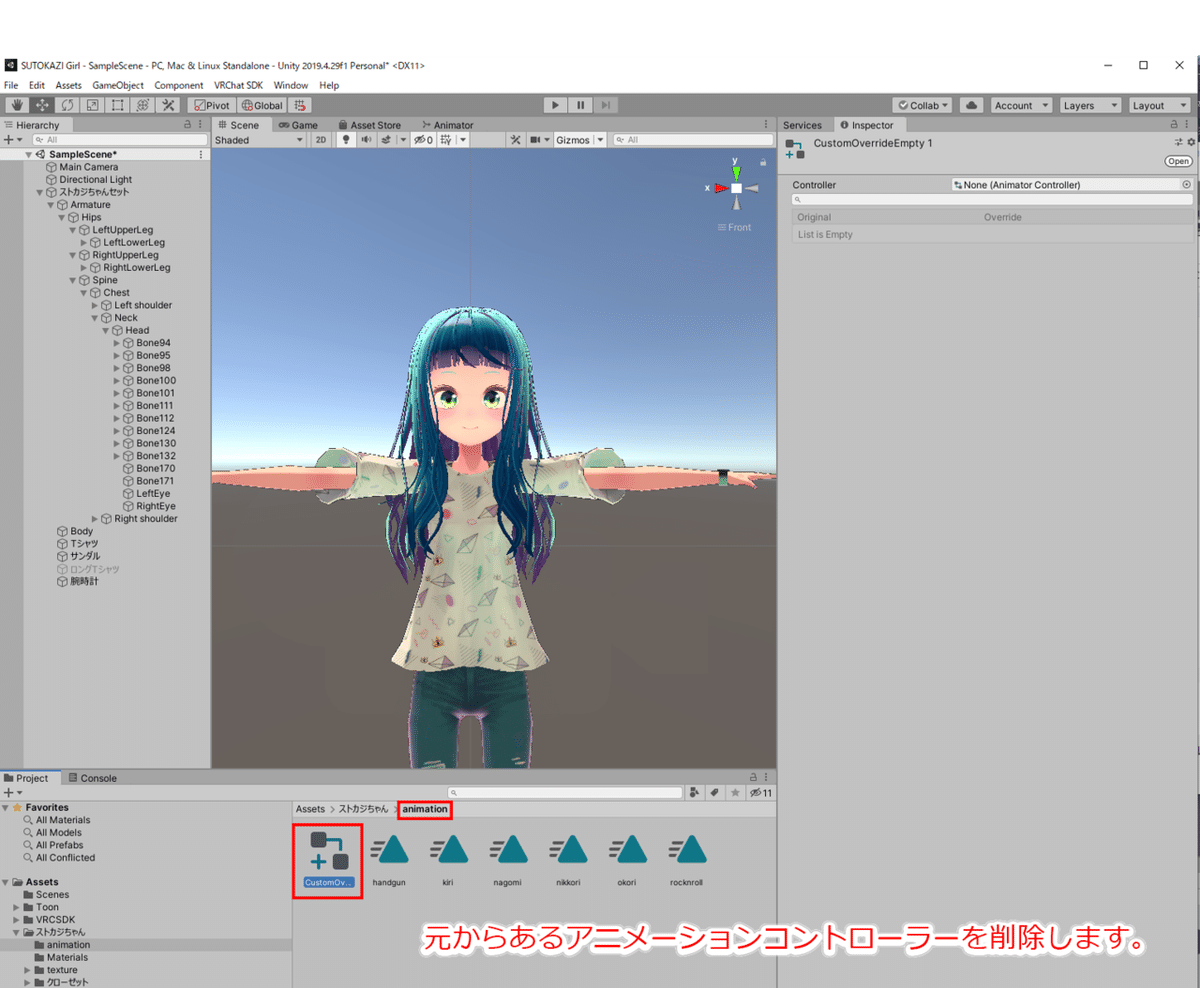Select the Rotate tool
Image resolution: width=1200 pixels, height=988 pixels.
point(67,105)
